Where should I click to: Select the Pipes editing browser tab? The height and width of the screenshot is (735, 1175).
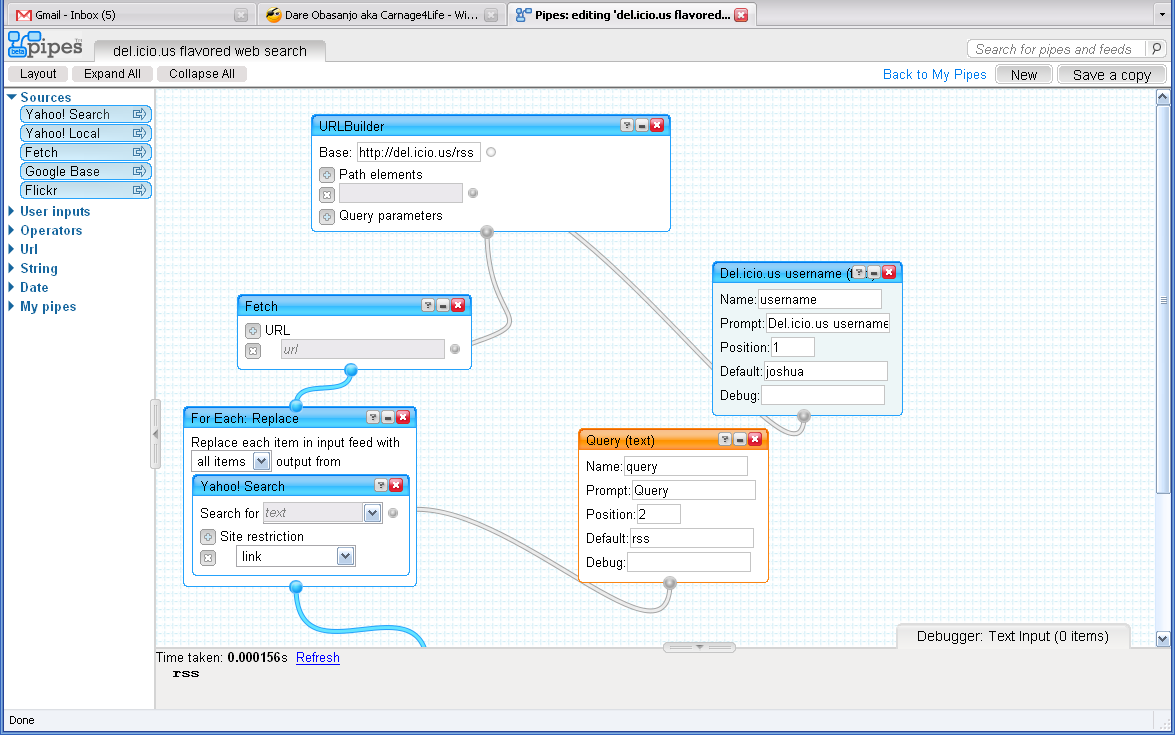pos(631,15)
